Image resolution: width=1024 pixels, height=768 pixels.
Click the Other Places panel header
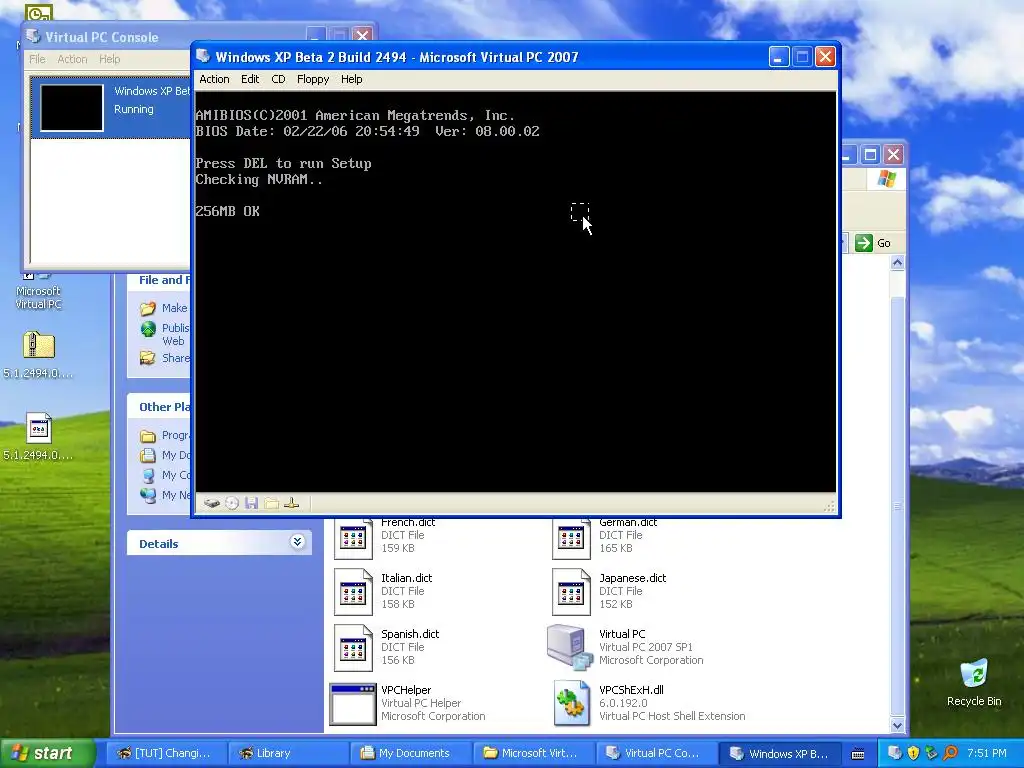159,406
